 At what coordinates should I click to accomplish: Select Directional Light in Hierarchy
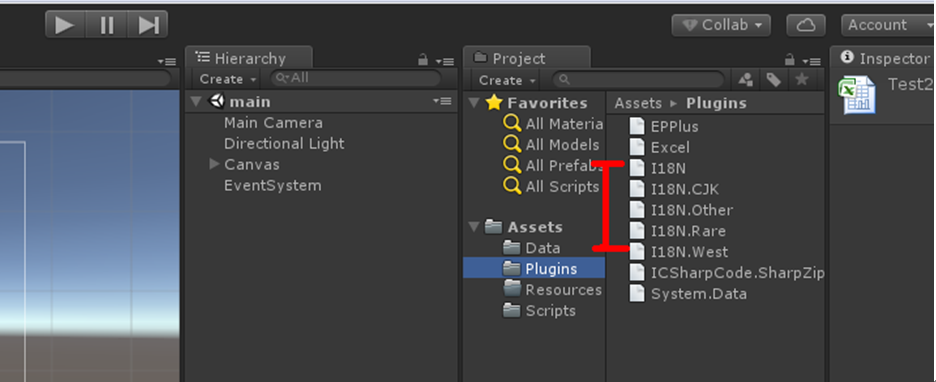click(x=284, y=143)
